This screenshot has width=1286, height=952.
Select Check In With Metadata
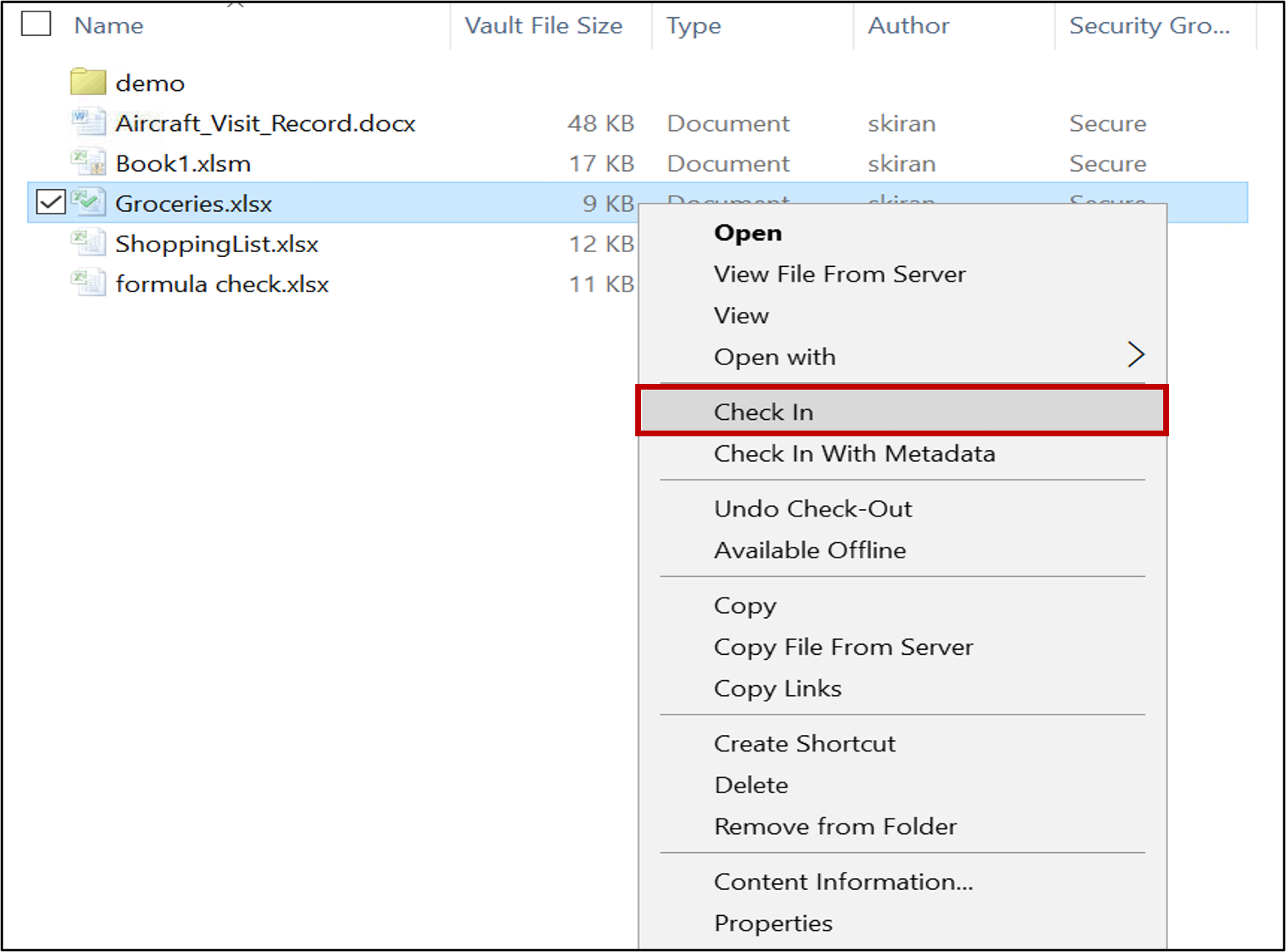pos(854,453)
